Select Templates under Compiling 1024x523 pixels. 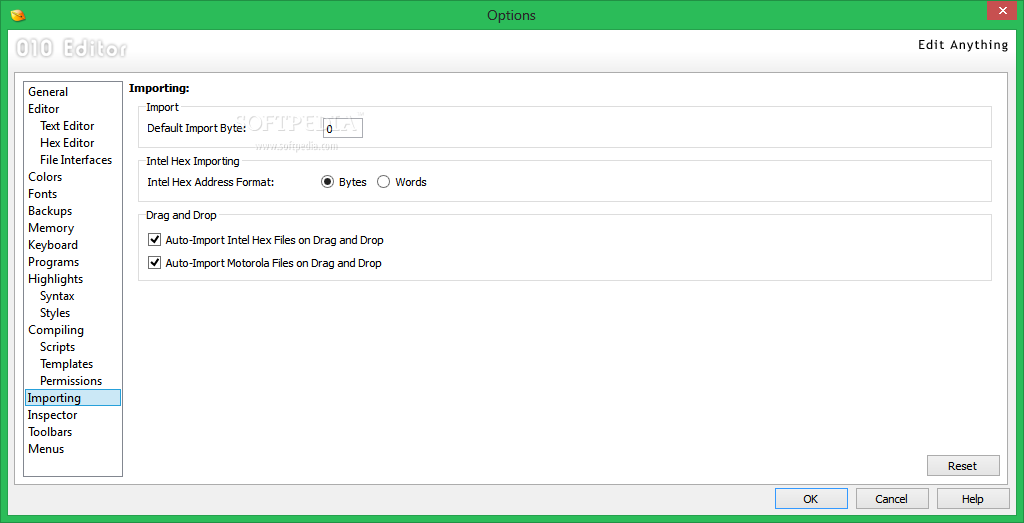point(67,364)
